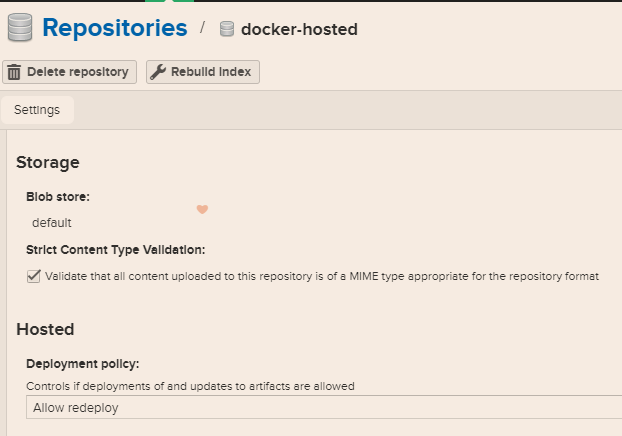Click the trash can icon
Image resolution: width=622 pixels, height=436 pixels.
pos(14,72)
